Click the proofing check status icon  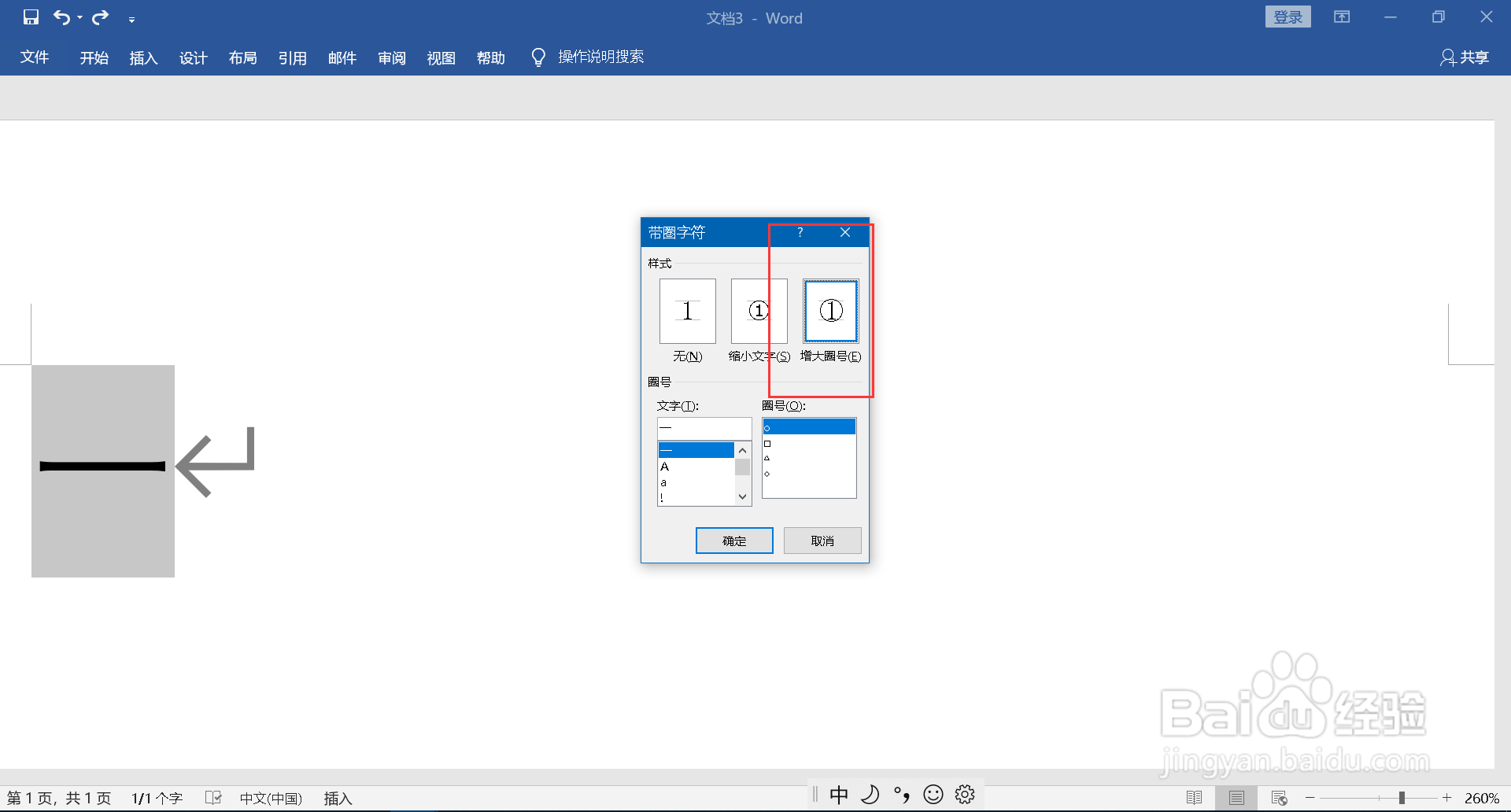(213, 798)
